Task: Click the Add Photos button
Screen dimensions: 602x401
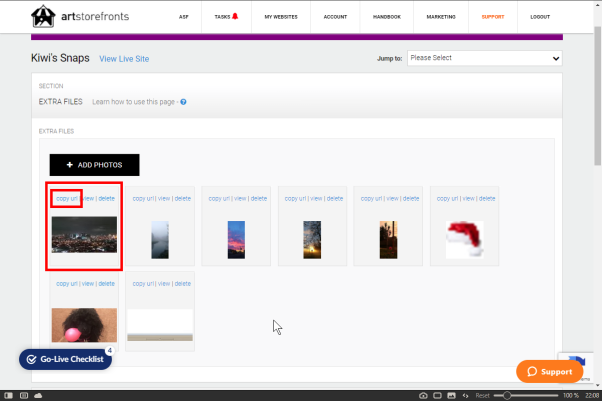Action: pyautogui.click(x=94, y=165)
